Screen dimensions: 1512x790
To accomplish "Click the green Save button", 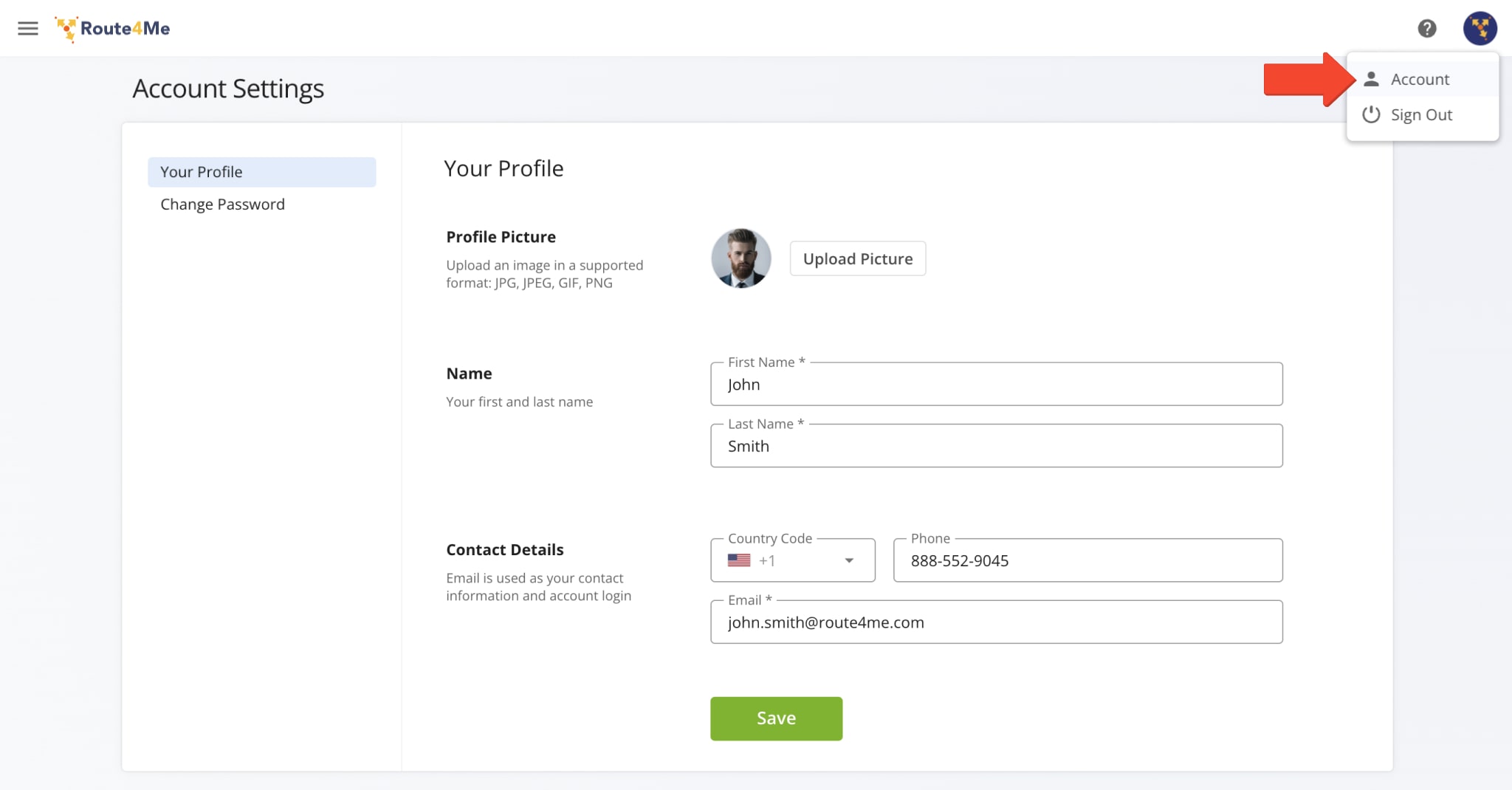I will (x=776, y=718).
